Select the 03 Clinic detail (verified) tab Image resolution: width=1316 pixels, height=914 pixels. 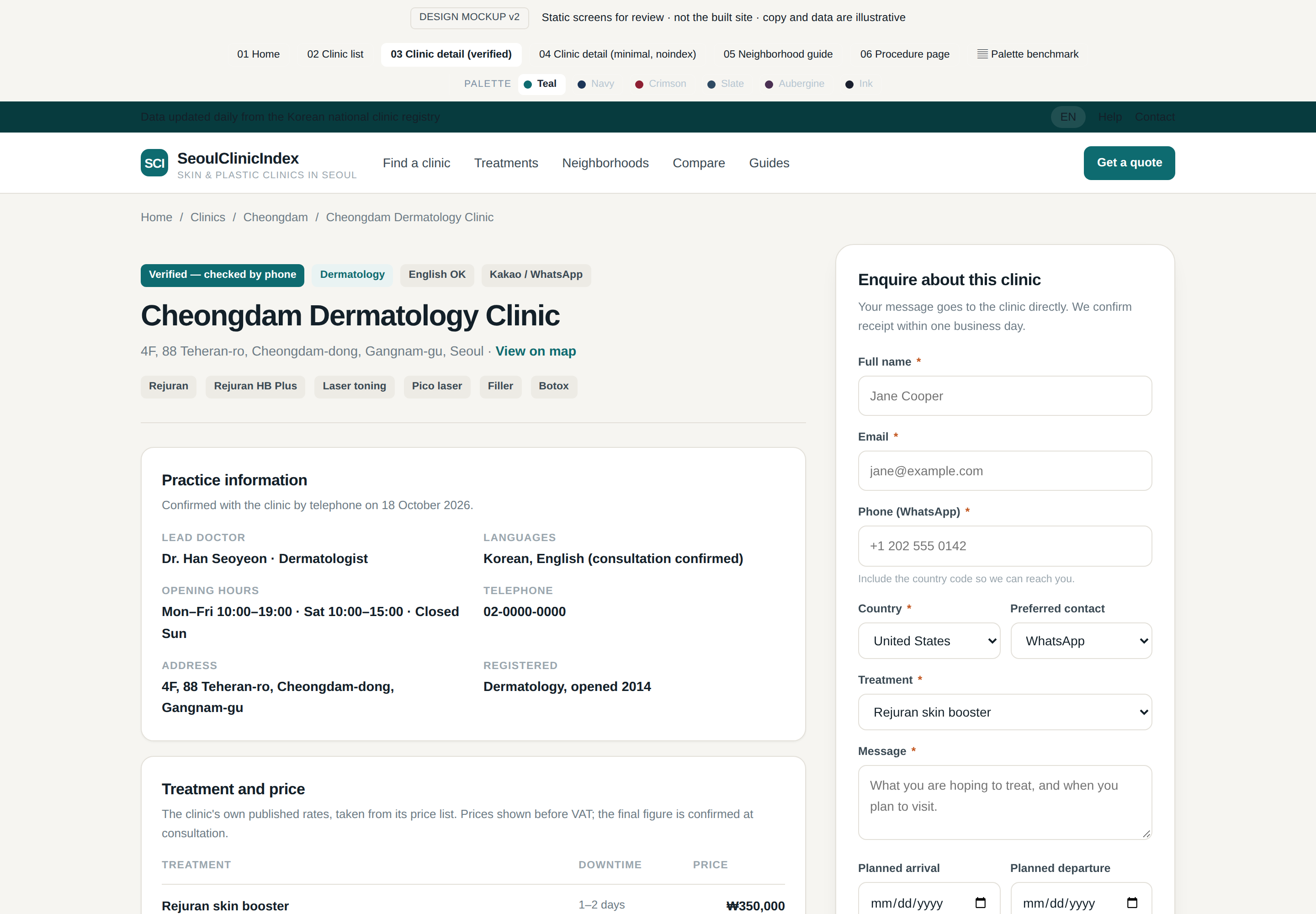pos(451,54)
